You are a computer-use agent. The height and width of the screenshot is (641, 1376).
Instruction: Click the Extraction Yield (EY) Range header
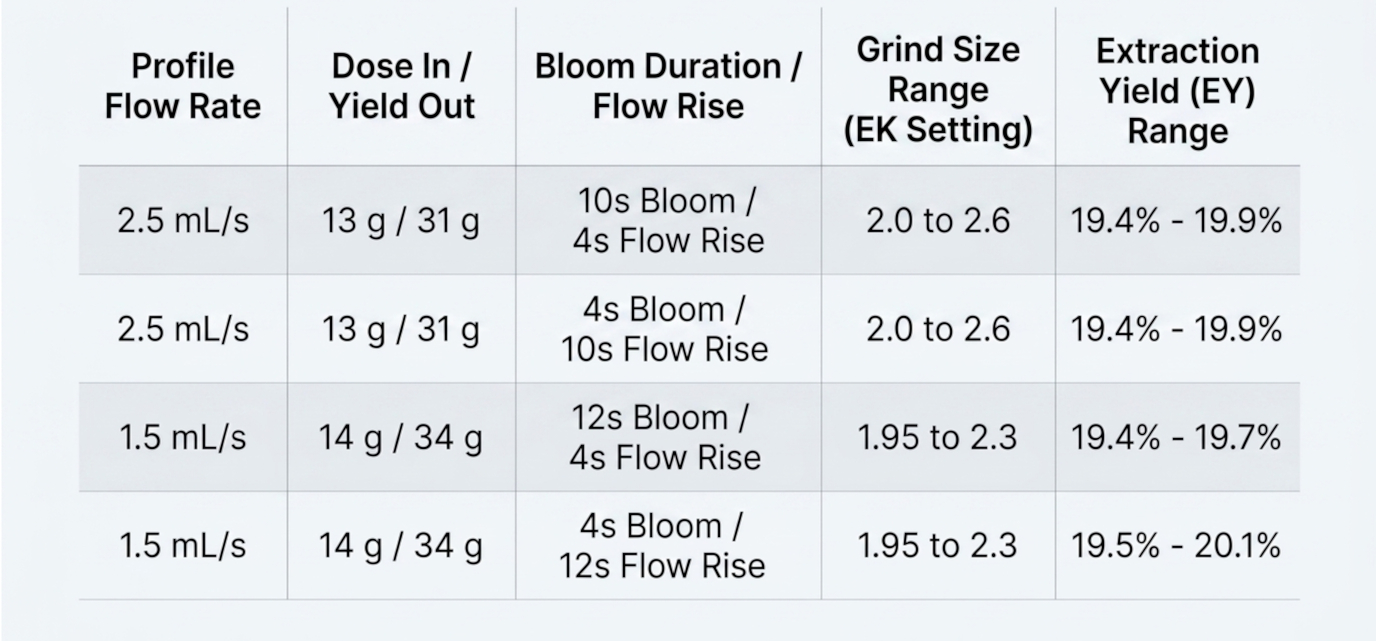pos(1178,90)
